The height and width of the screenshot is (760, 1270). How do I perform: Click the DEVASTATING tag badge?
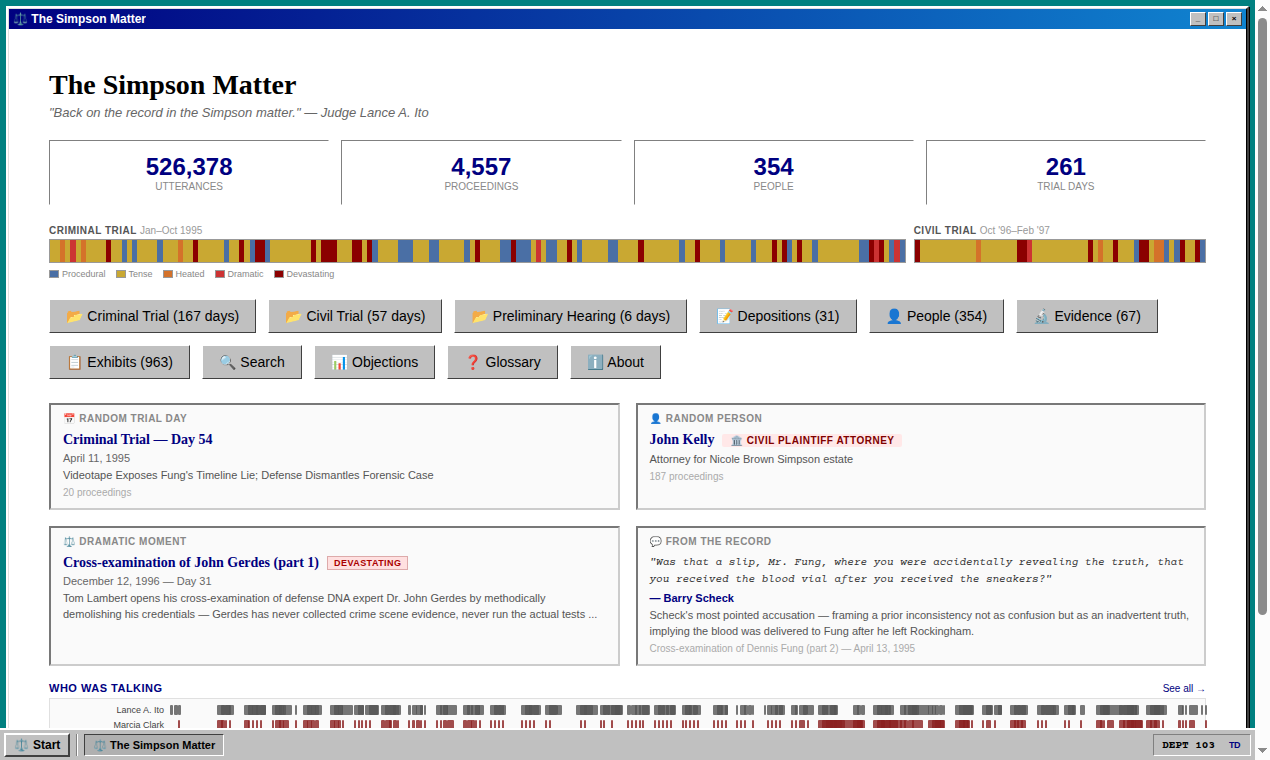(367, 563)
